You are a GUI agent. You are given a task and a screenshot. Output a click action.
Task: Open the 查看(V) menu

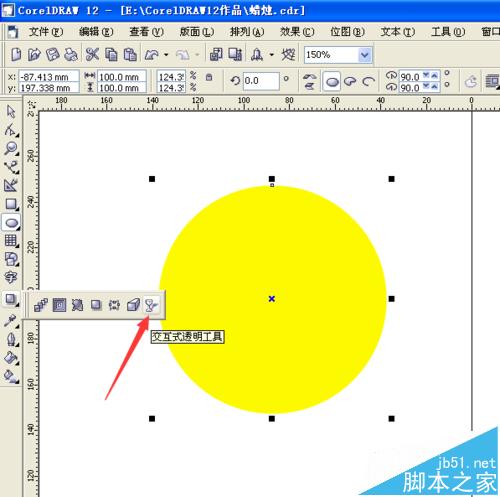click(146, 32)
